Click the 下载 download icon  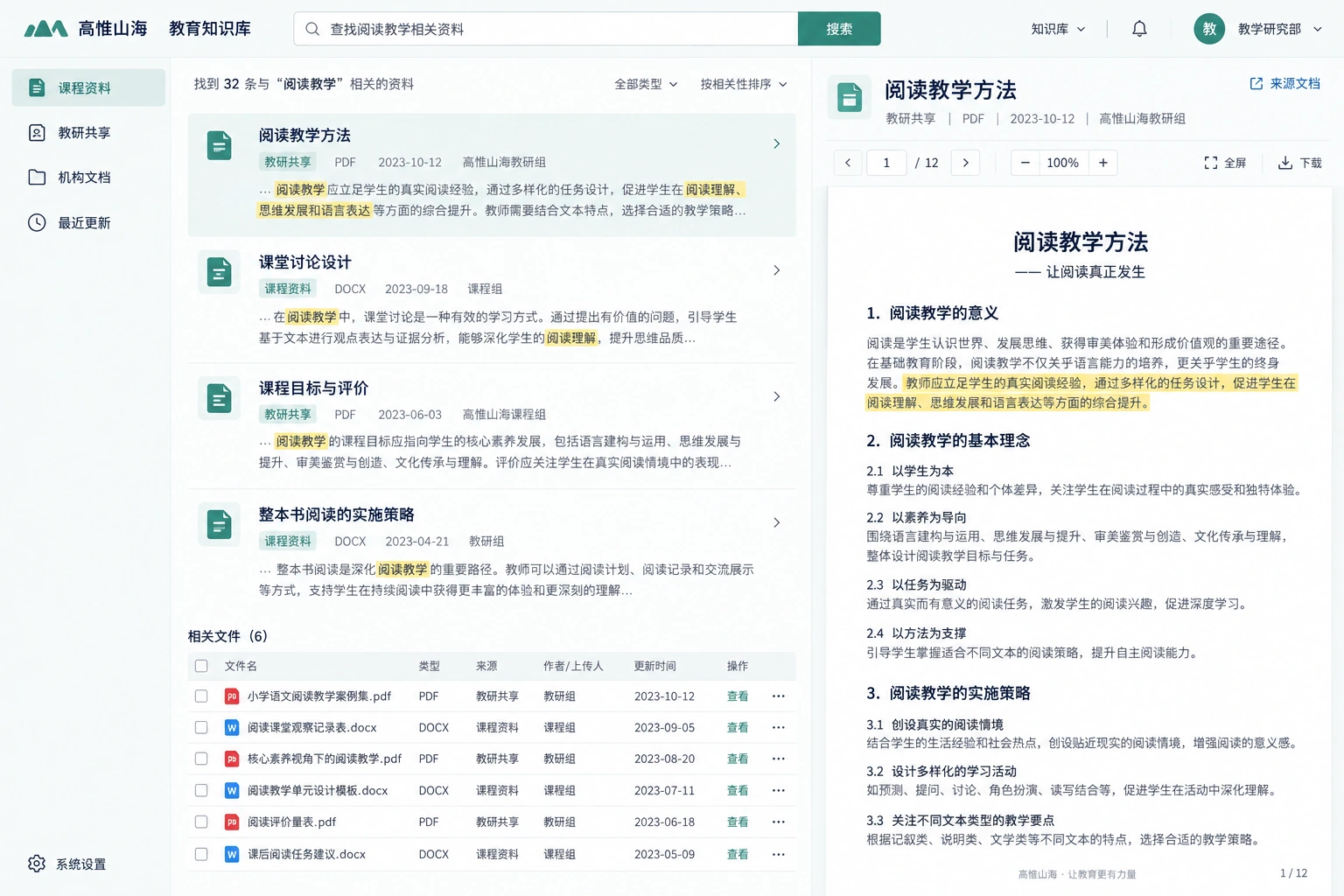pos(1285,163)
